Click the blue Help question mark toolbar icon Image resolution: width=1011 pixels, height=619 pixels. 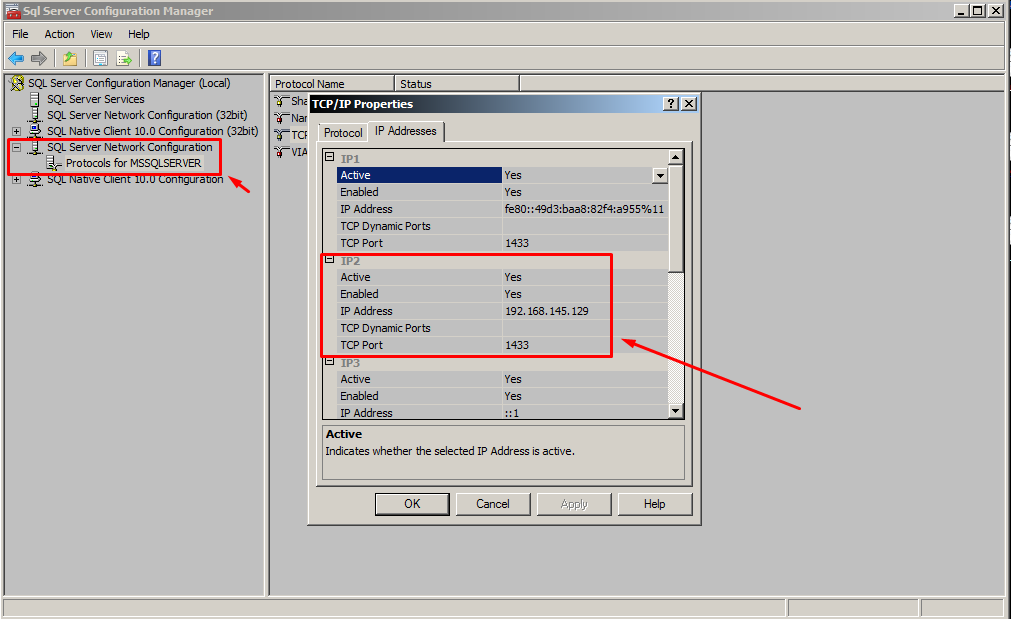pos(154,58)
